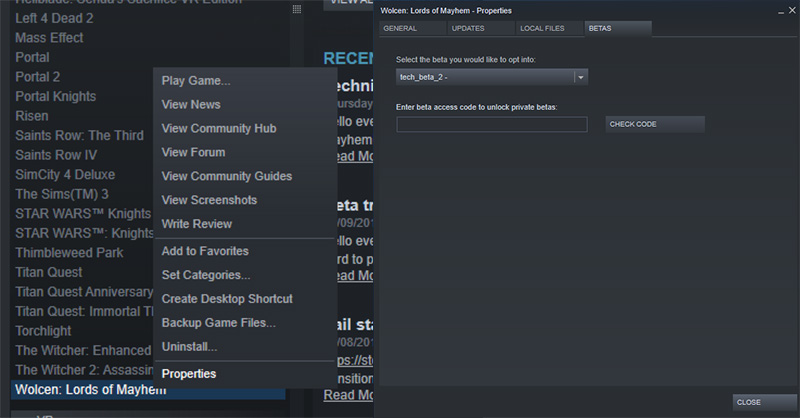Choose Add to Favorites

[205, 251]
